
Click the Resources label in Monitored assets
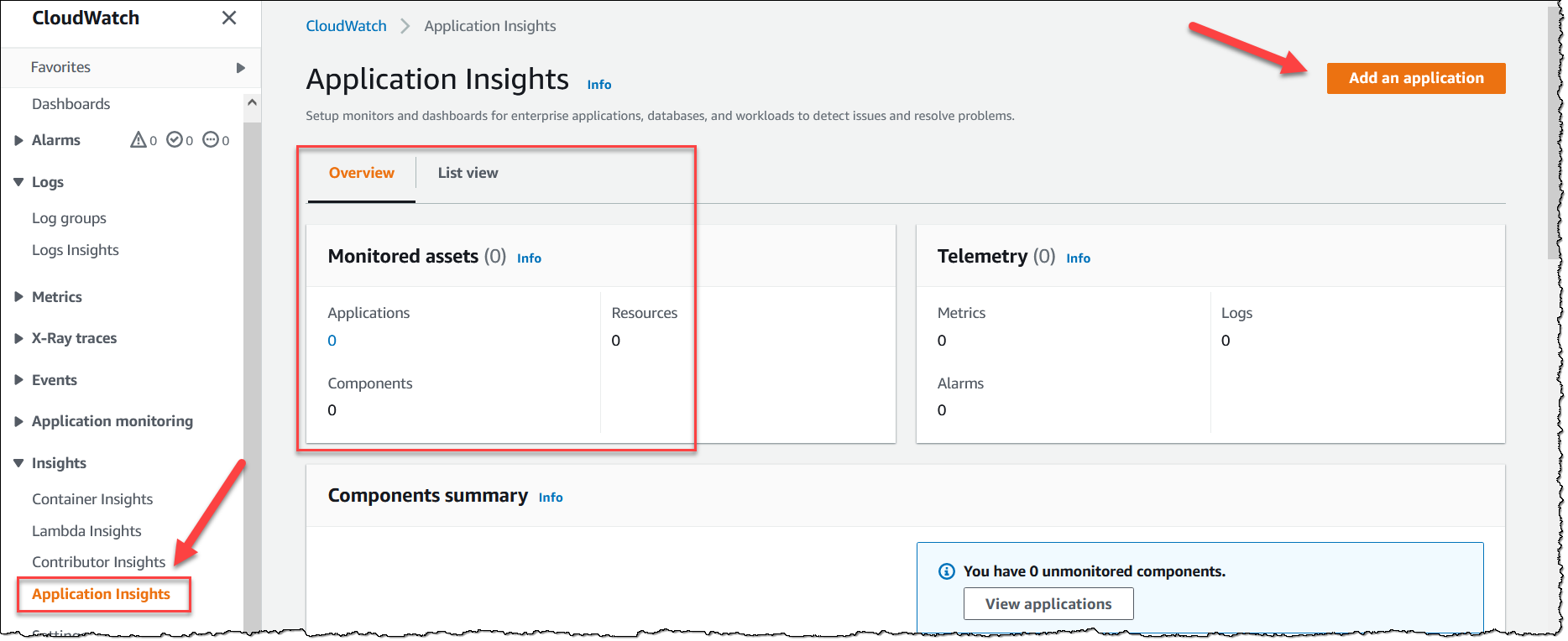click(645, 313)
